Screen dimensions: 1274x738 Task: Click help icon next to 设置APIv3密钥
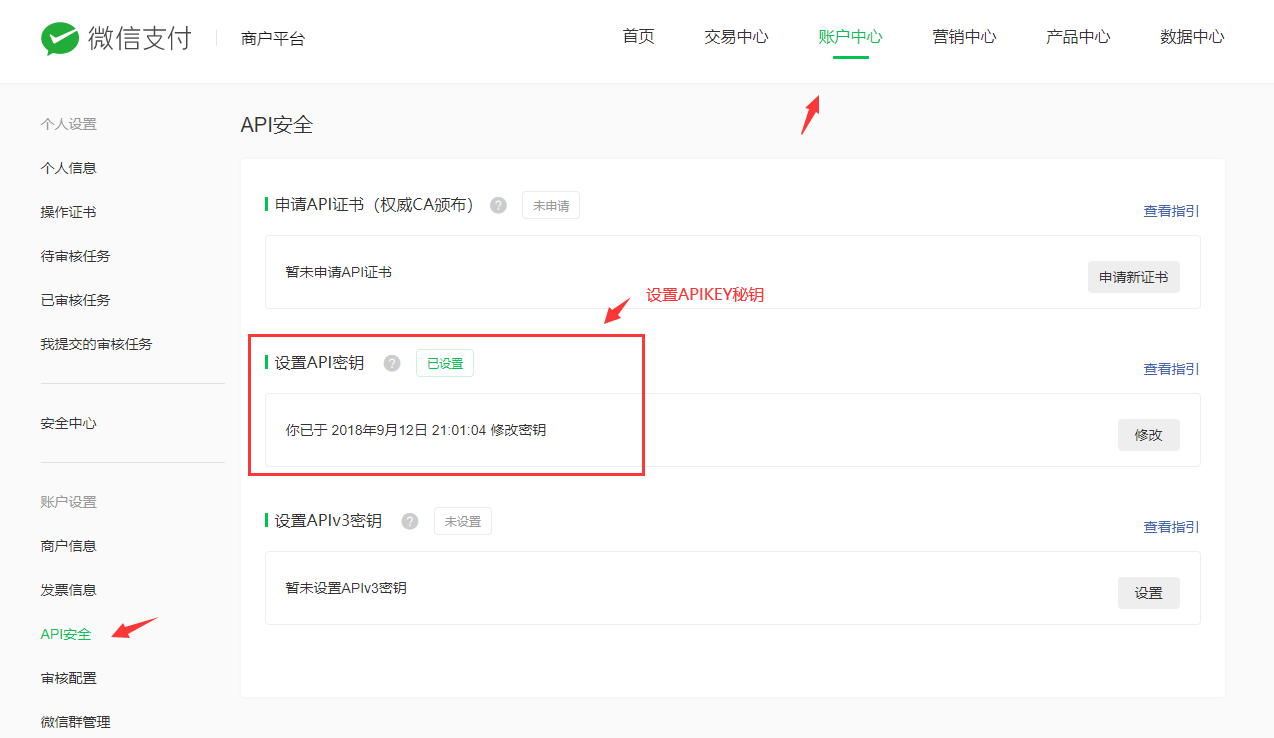[x=410, y=521]
